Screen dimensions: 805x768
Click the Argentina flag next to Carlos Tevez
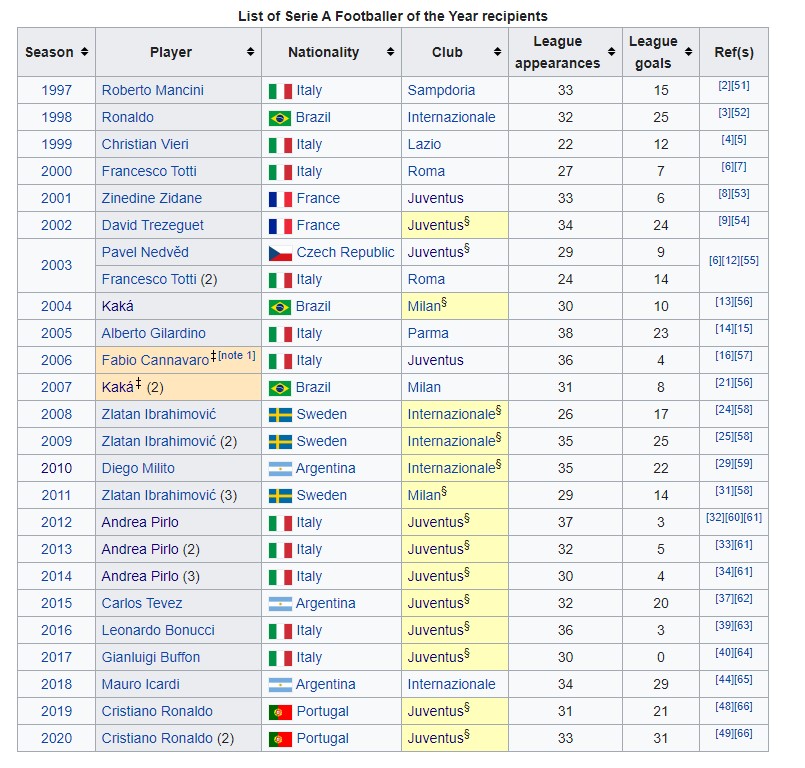click(283, 603)
